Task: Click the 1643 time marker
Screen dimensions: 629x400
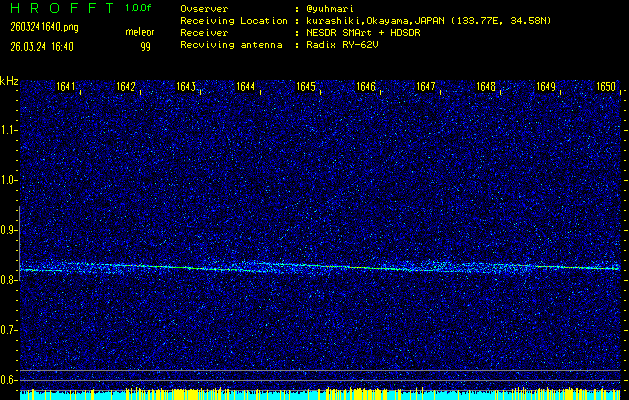Action: coord(186,87)
